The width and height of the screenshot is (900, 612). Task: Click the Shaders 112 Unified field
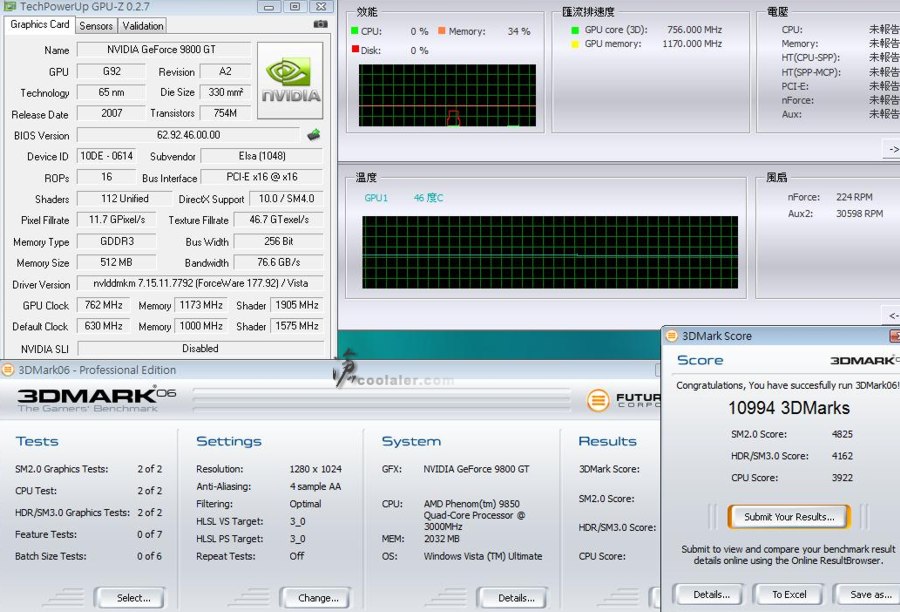click(x=125, y=199)
